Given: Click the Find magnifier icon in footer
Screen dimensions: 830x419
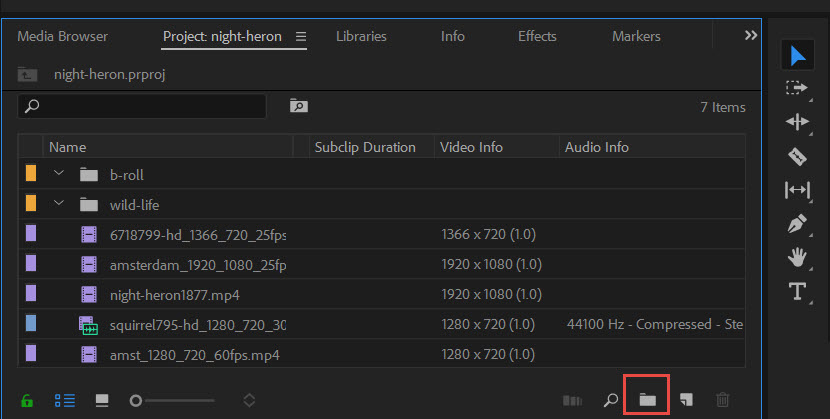Looking at the screenshot, I should 611,400.
